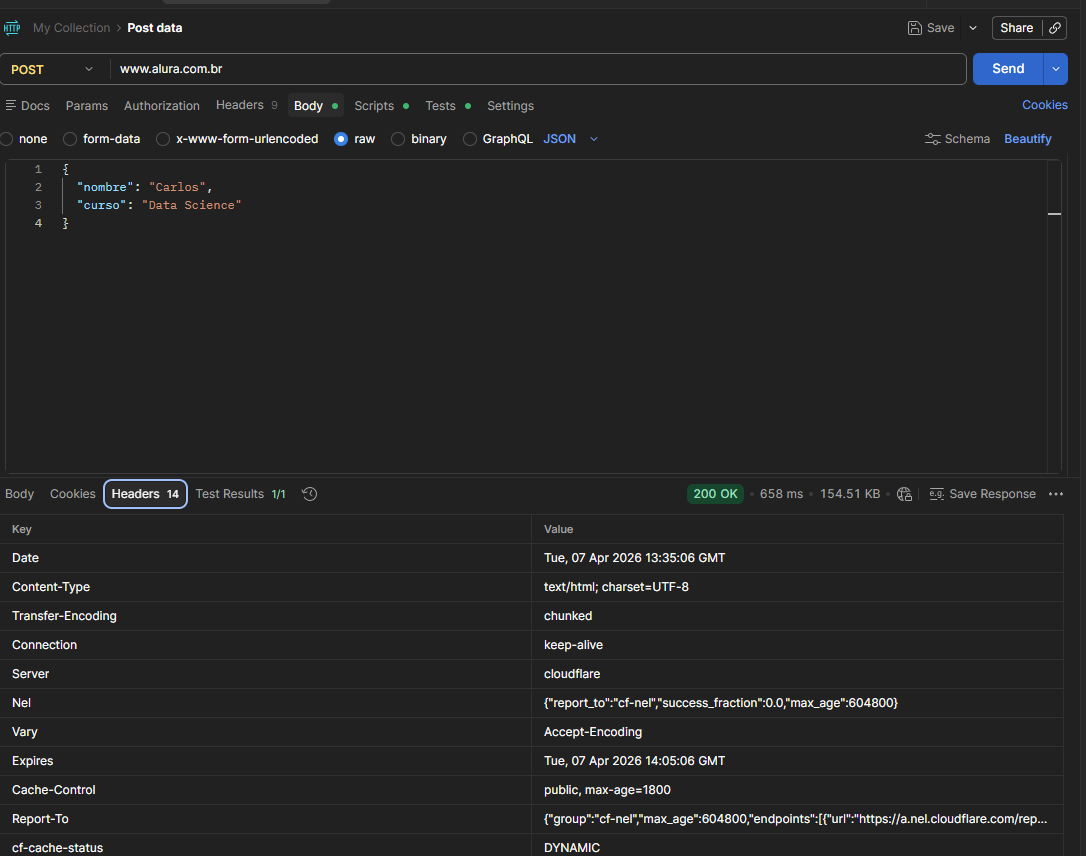
Task: Expand the JSON format dropdown
Action: coord(593,139)
